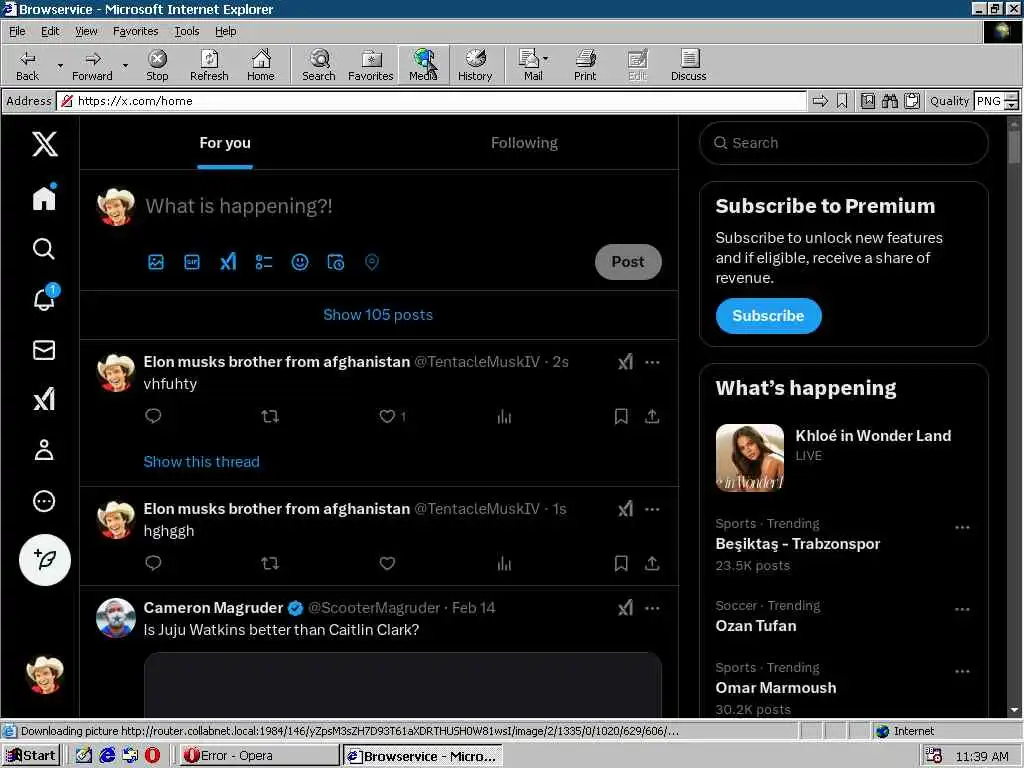1024x768 pixels.
Task: Open emoji picker in composer
Action: coord(300,263)
